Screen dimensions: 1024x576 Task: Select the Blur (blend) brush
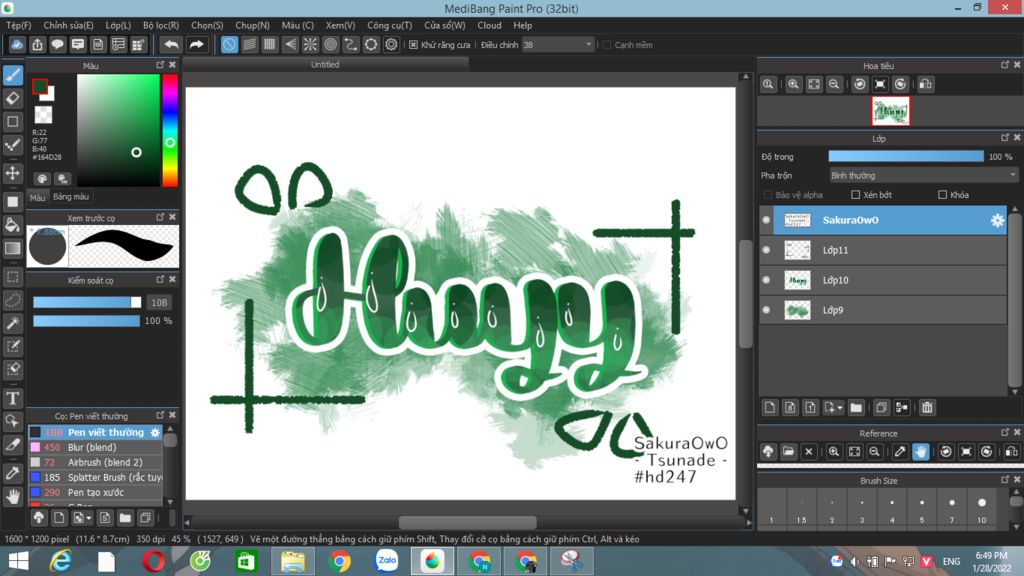[95, 447]
